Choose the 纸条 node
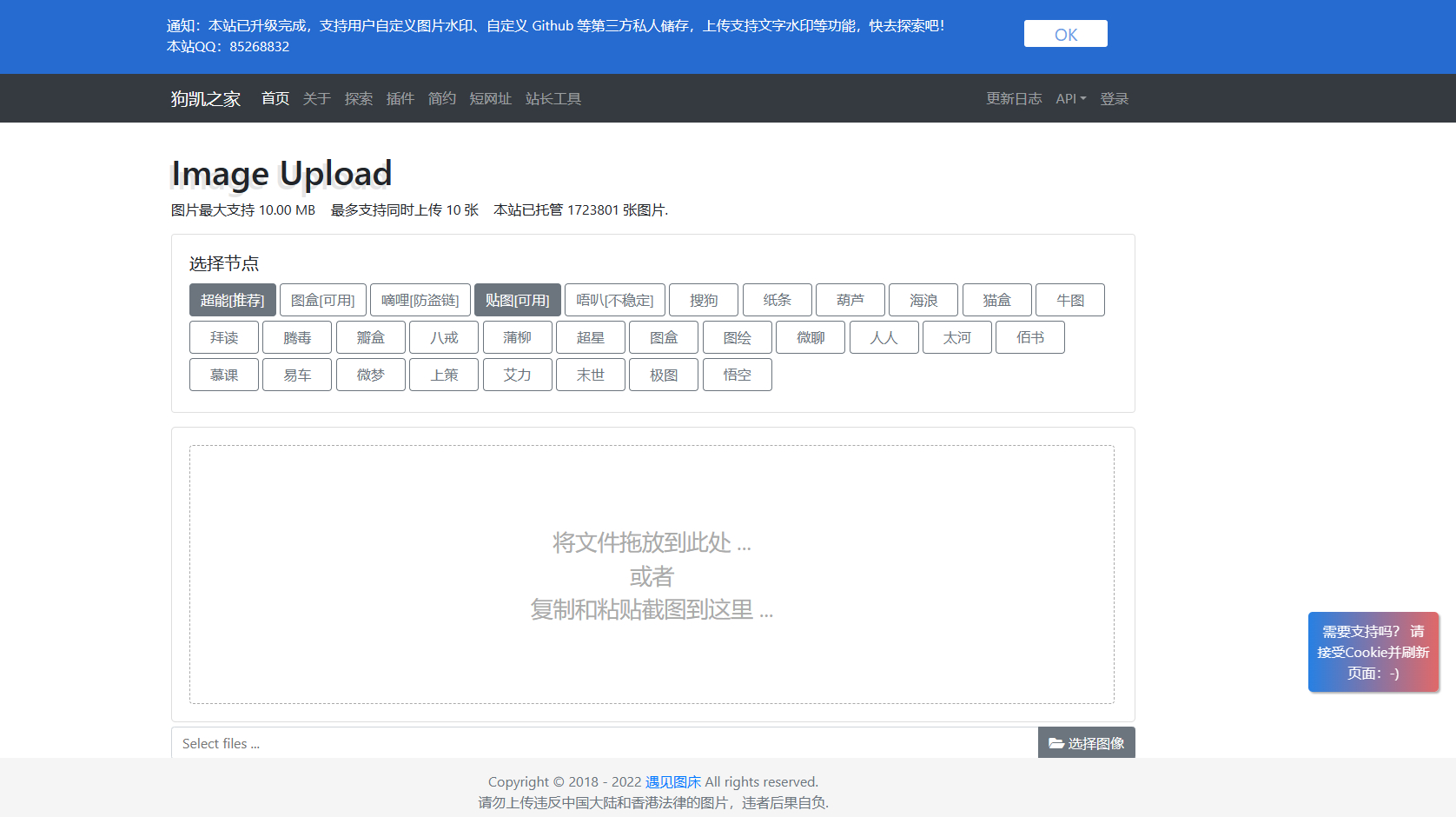This screenshot has height=817, width=1456. (x=778, y=300)
